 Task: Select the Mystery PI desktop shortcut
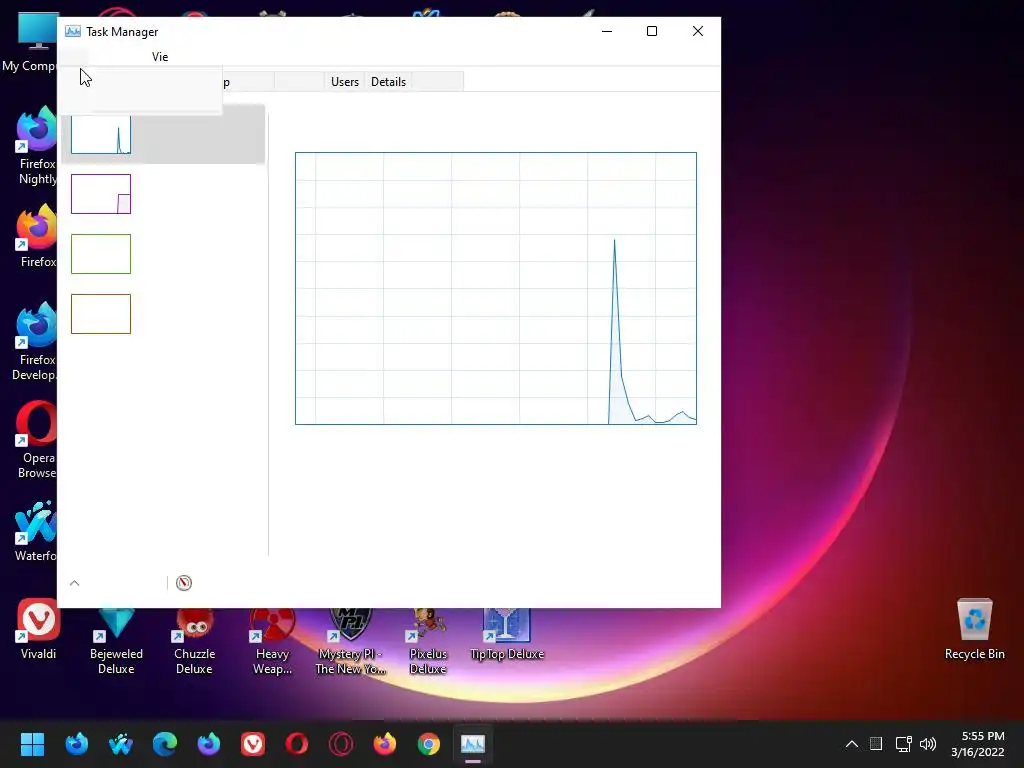[351, 641]
